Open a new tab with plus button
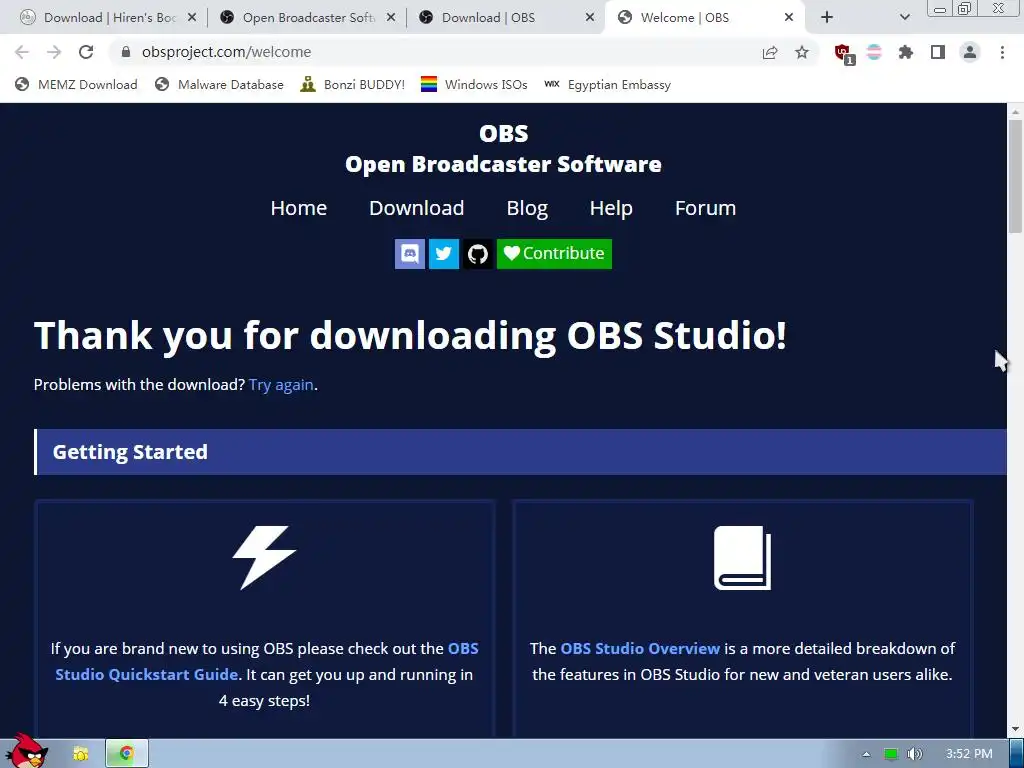Viewport: 1024px width, 768px height. tap(827, 18)
